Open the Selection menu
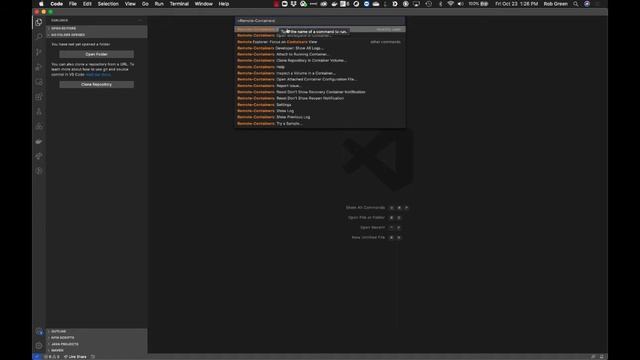Screen dimensions: 640x360 [108, 4]
